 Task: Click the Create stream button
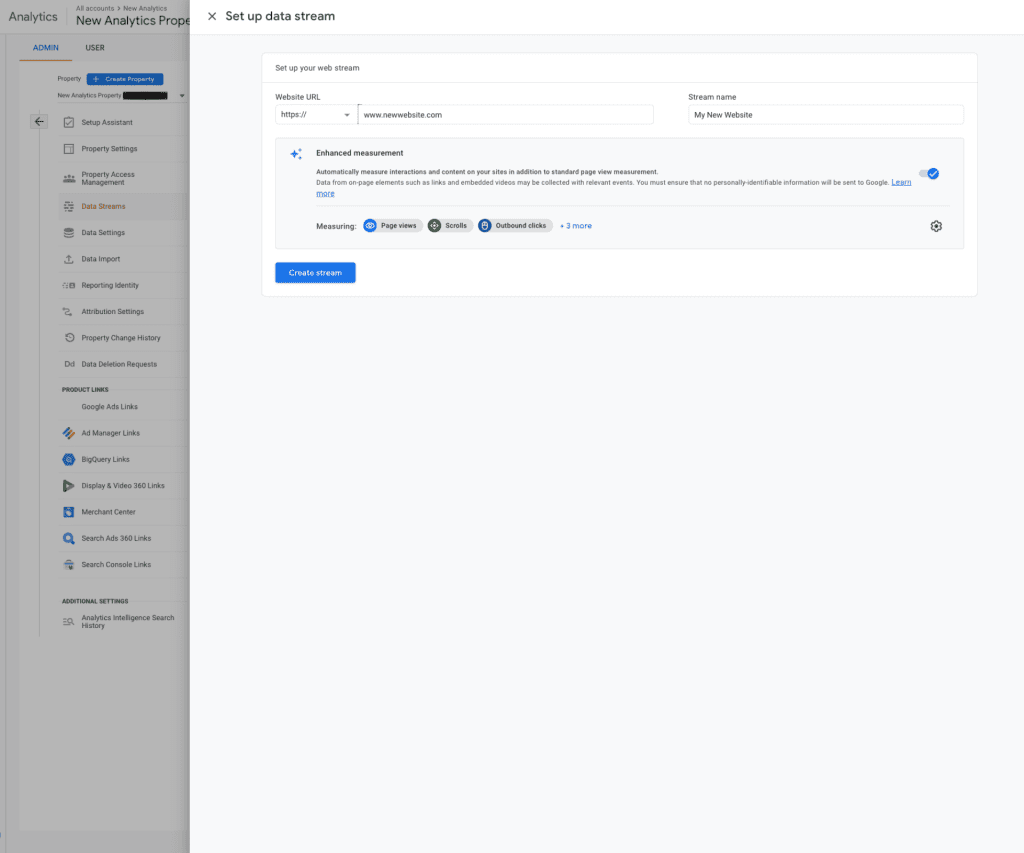(x=315, y=272)
